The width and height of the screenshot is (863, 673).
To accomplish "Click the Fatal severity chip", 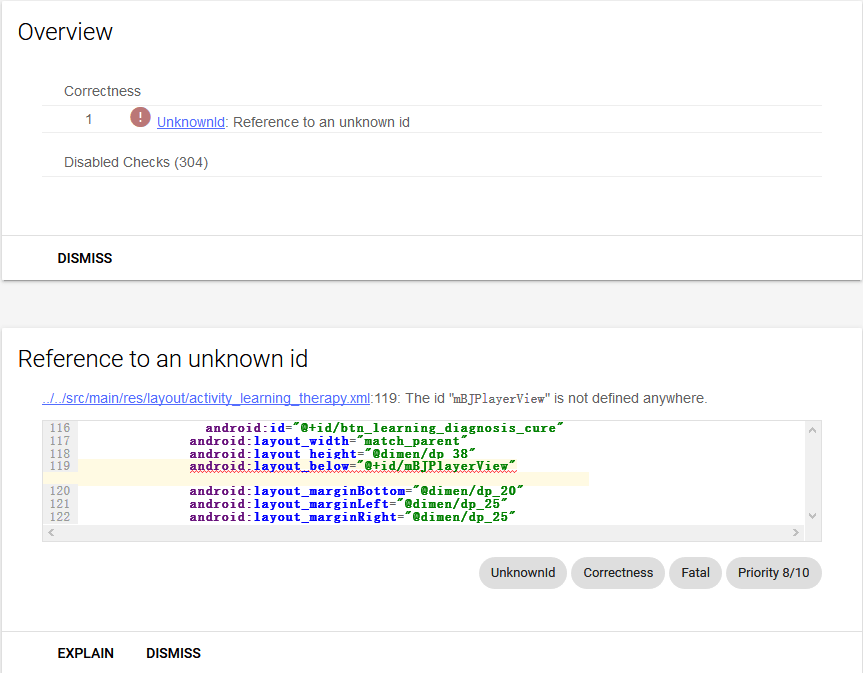I will pyautogui.click(x=695, y=572).
